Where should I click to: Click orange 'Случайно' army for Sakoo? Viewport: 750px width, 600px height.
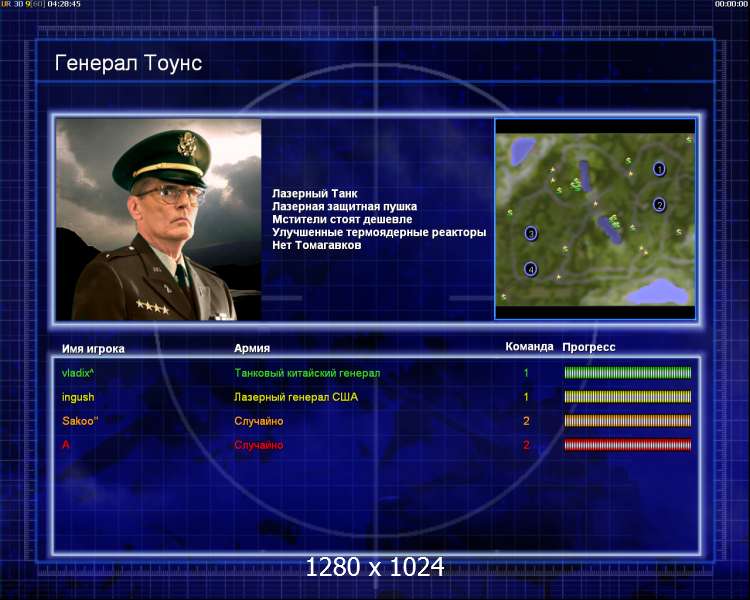259,421
